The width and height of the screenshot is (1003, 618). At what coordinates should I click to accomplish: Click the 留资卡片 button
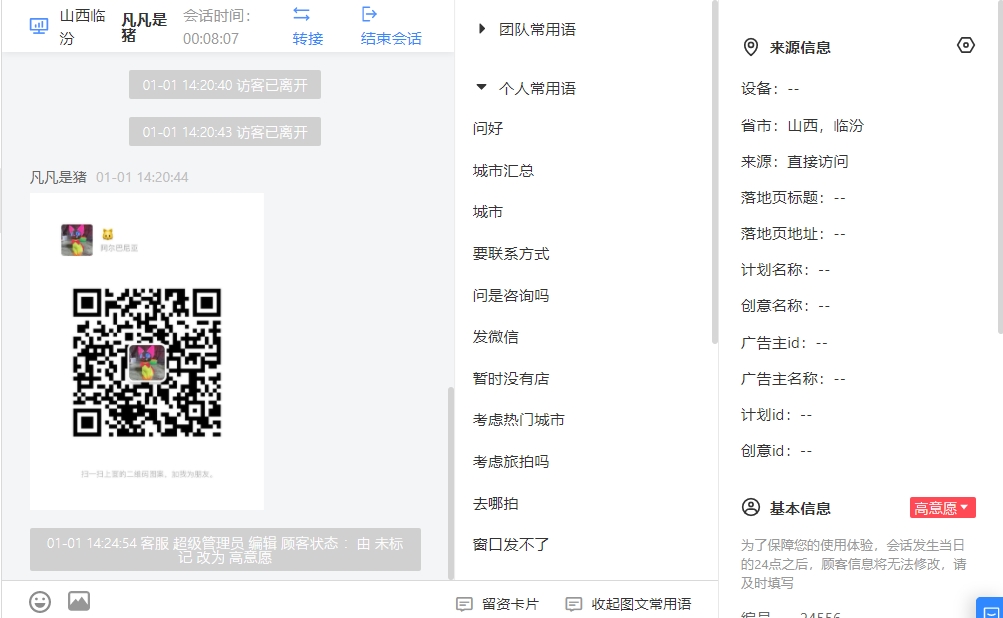click(x=498, y=604)
